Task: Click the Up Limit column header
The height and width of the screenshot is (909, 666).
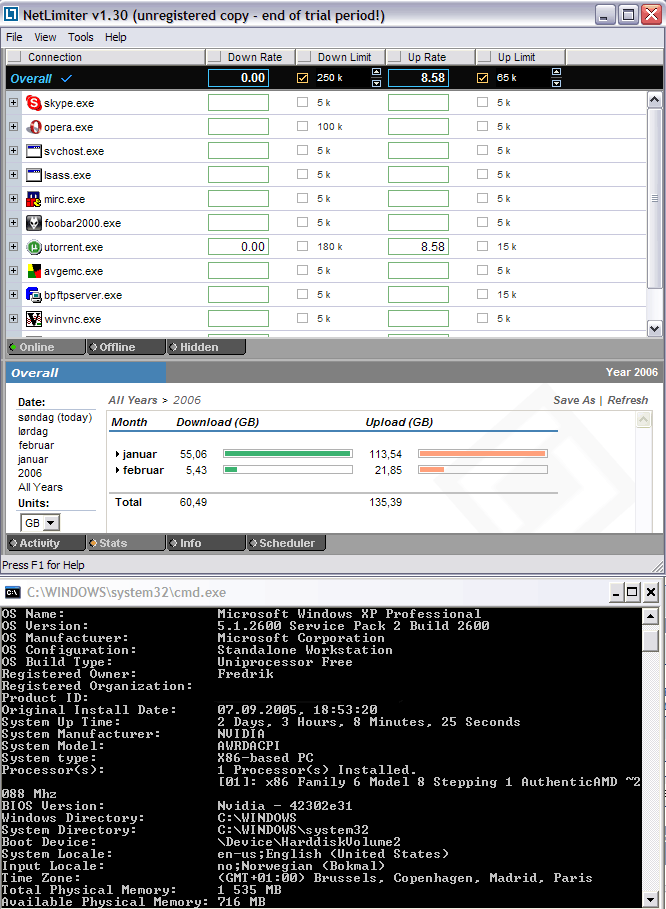Action: coord(521,57)
